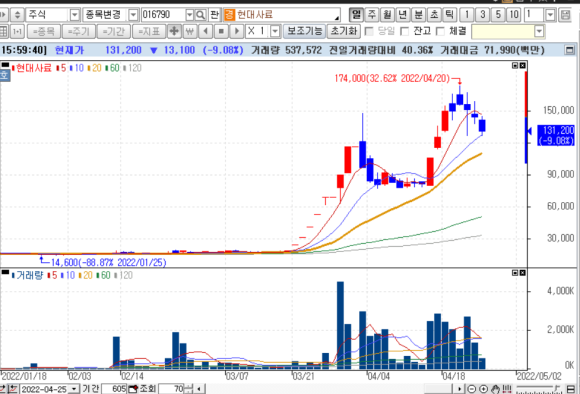580x394 pixels.
Task: Click the orange 경 badge beside 현대사료
Action: click(x=229, y=15)
